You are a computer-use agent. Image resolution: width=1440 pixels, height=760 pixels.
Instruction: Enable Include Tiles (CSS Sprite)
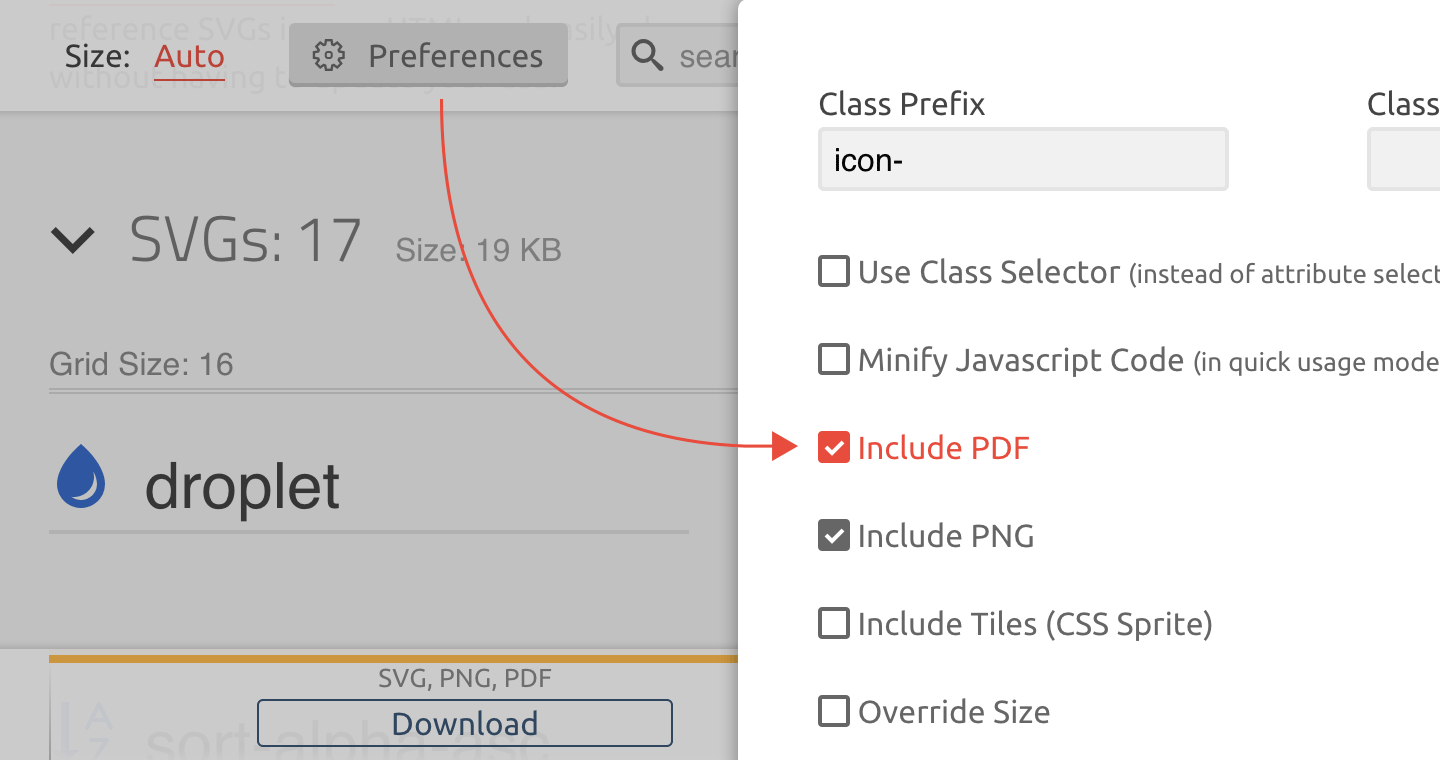coord(834,624)
